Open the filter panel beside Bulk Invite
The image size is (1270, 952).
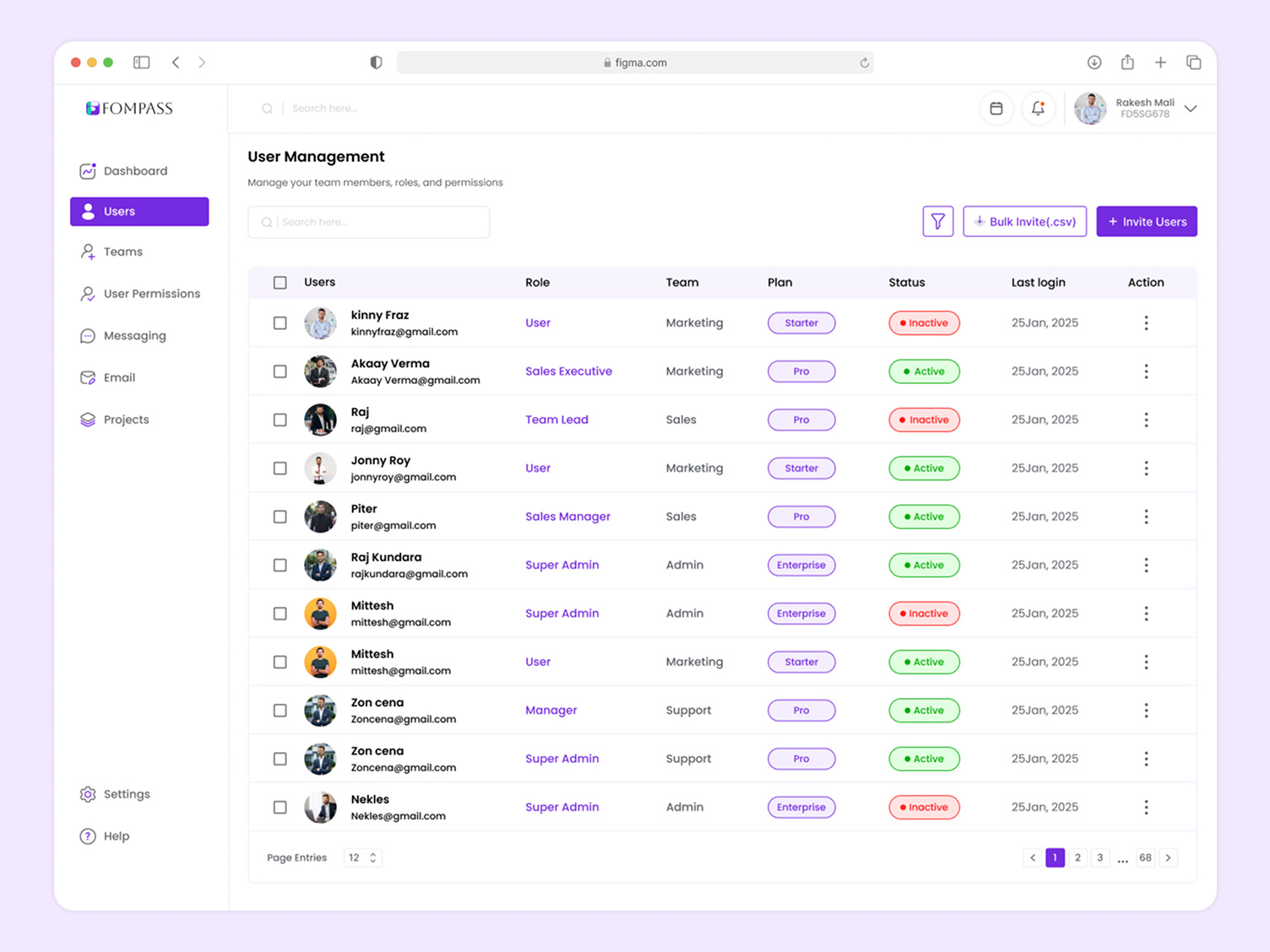[937, 221]
